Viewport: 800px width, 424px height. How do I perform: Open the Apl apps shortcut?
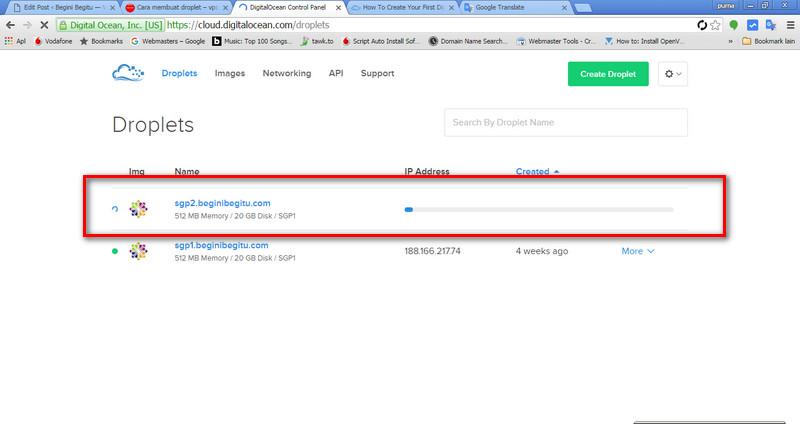pos(15,41)
